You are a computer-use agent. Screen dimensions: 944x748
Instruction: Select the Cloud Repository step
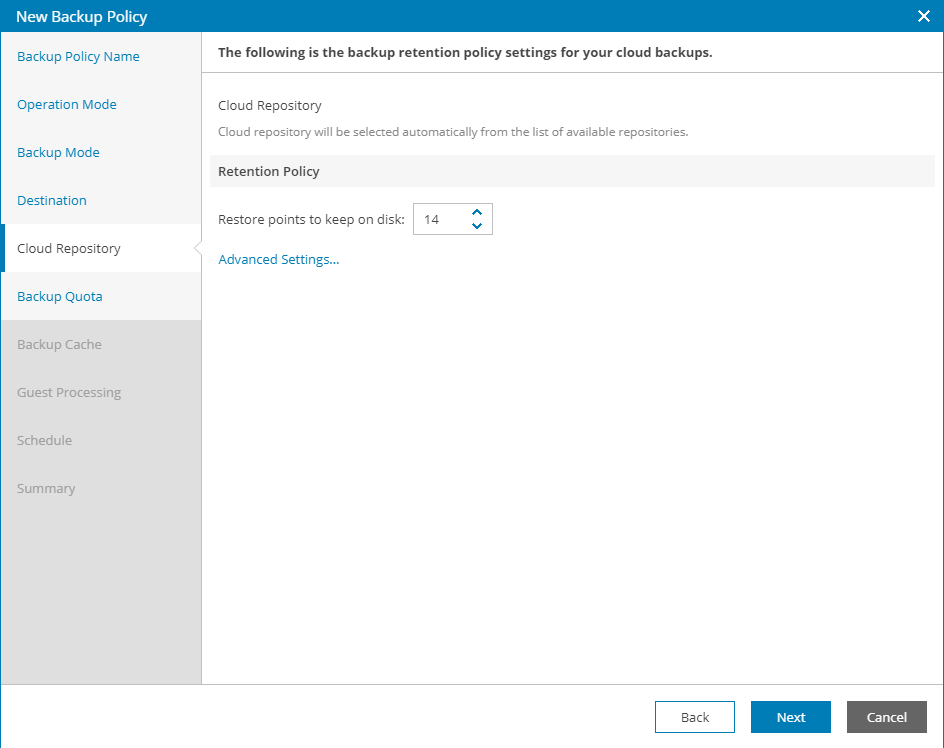69,249
